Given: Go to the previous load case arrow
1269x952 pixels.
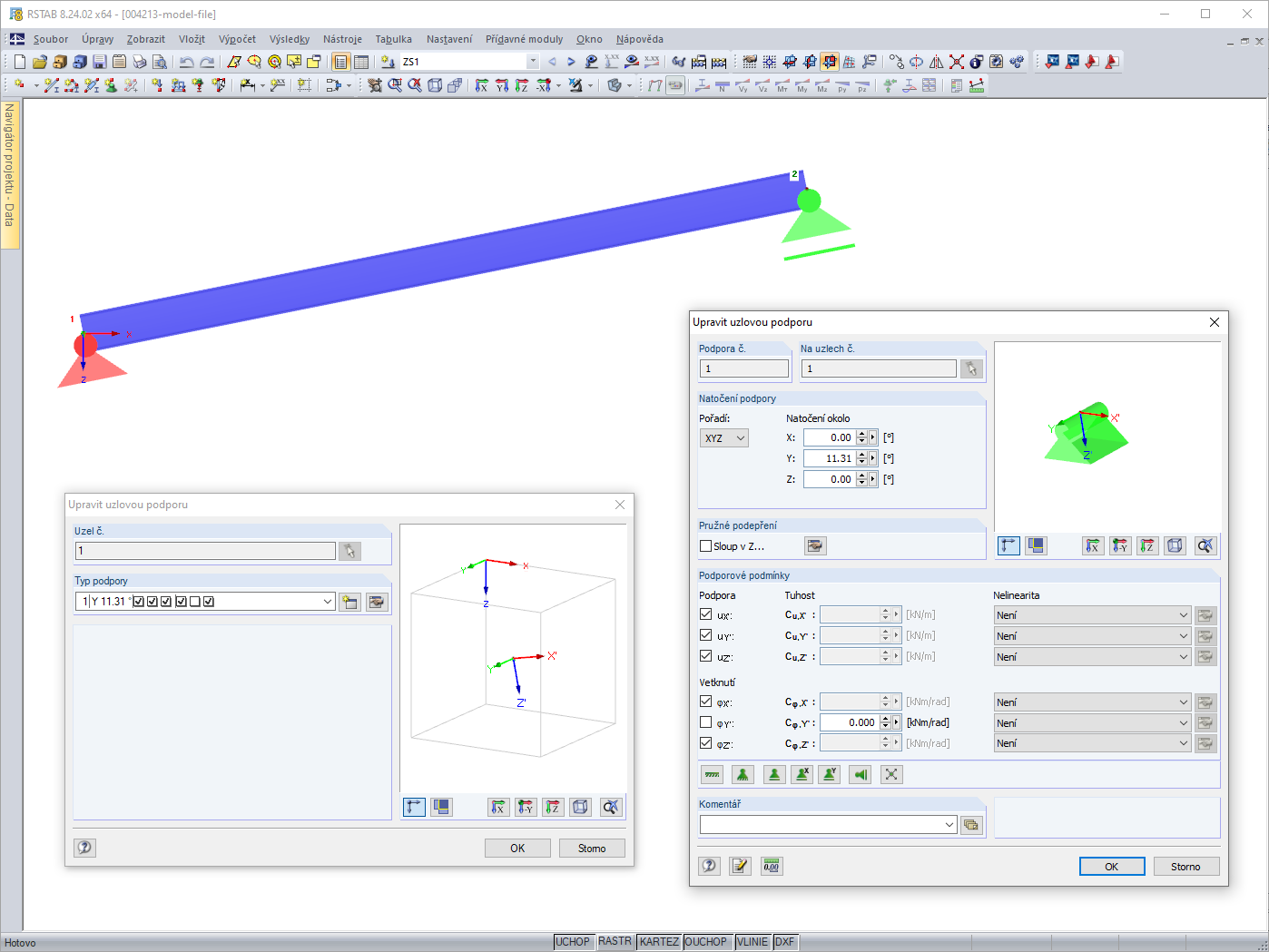Looking at the screenshot, I should pyautogui.click(x=552, y=62).
